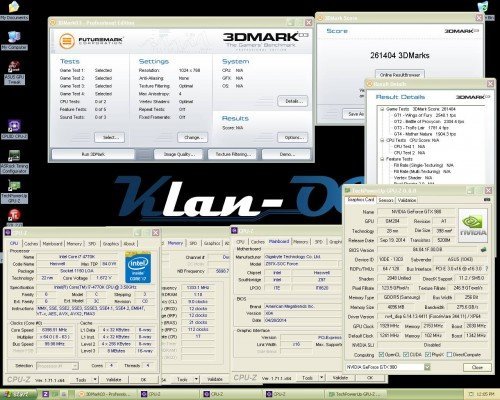Click the front CPU-Z title bar icon
The image size is (500, 400).
(x=9, y=232)
